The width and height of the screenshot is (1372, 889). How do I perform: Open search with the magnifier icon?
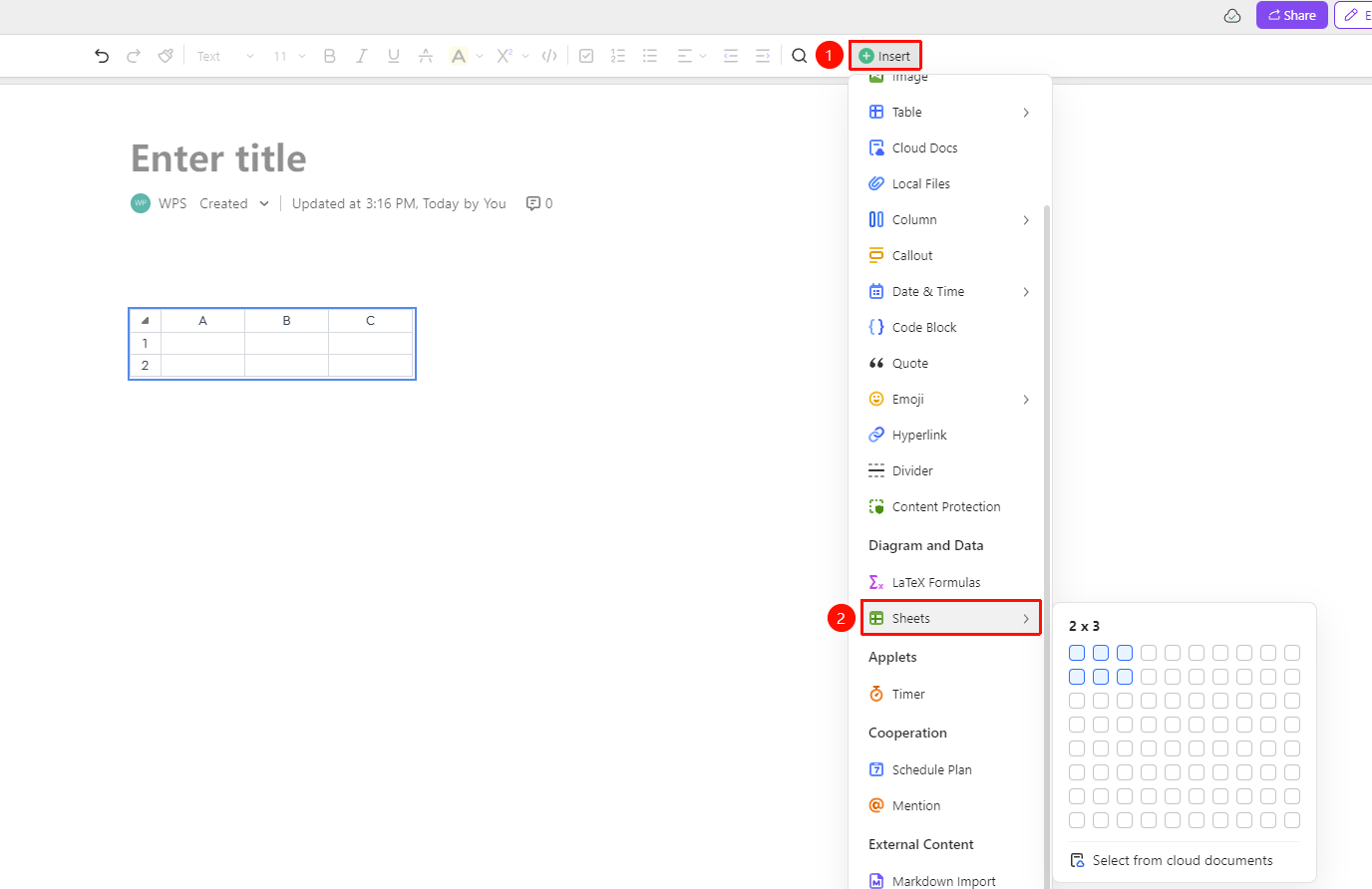point(800,56)
